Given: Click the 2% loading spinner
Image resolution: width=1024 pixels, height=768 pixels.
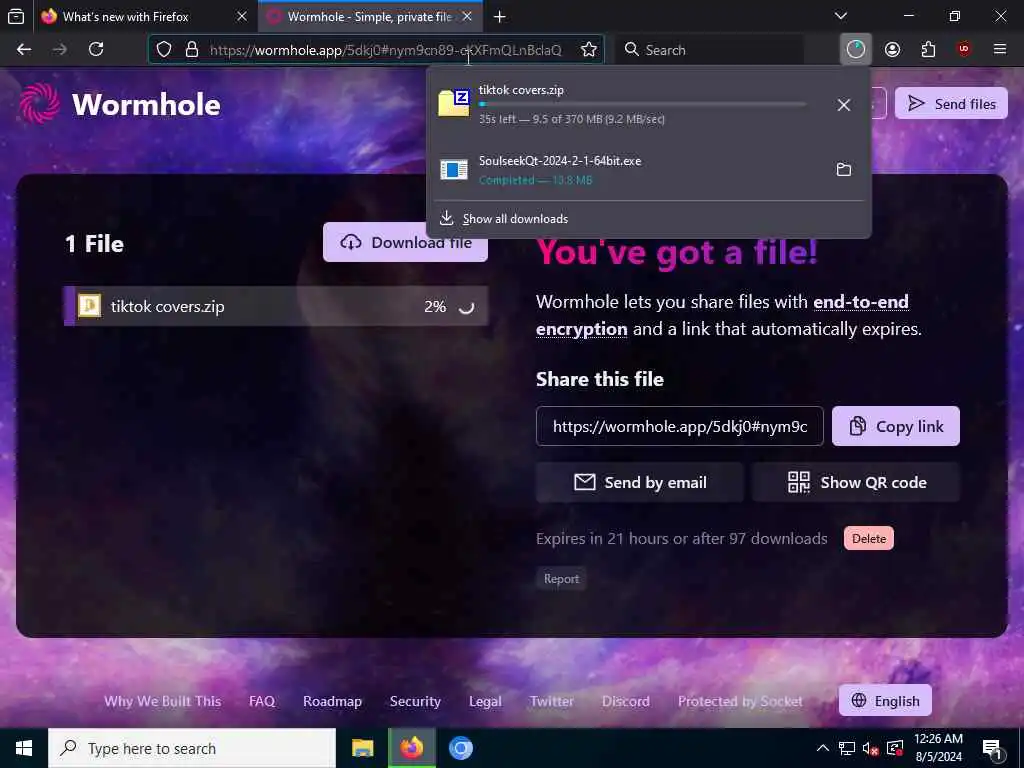Looking at the screenshot, I should [x=466, y=307].
